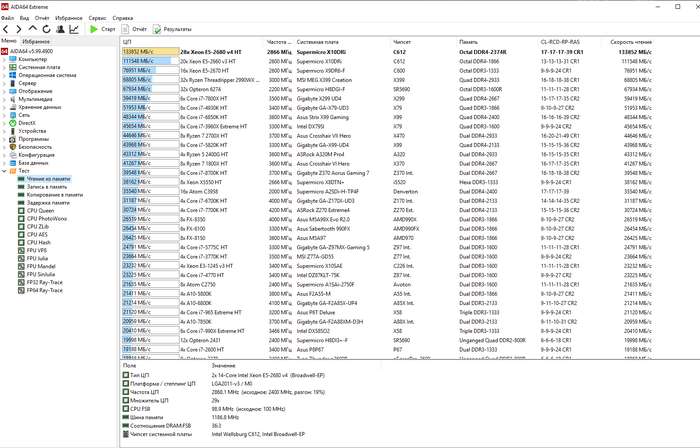Screen dimensions: 700x448
Task: Select FP64 Ray-Trace benchmark
Action: point(45,290)
